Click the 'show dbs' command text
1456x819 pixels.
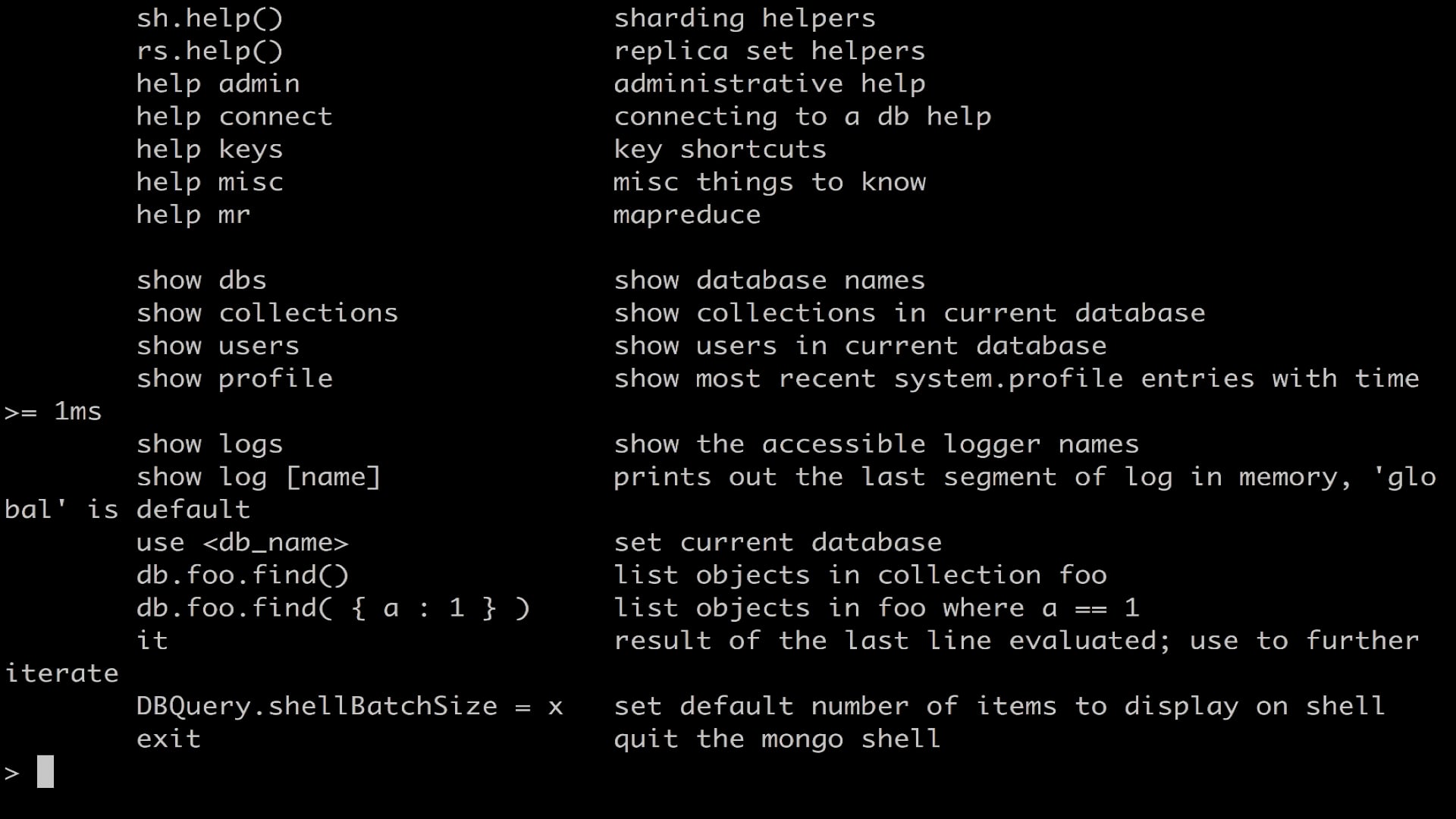(202, 281)
